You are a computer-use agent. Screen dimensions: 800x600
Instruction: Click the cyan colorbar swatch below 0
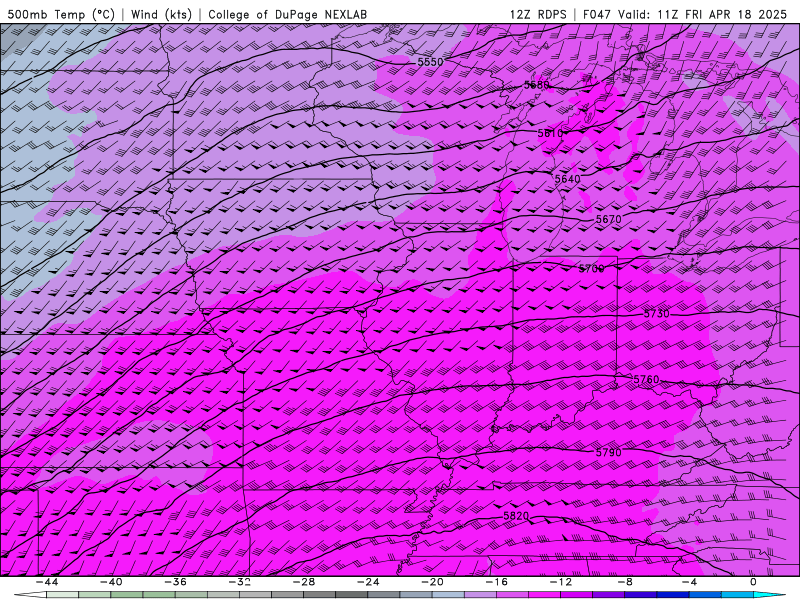pos(768,595)
